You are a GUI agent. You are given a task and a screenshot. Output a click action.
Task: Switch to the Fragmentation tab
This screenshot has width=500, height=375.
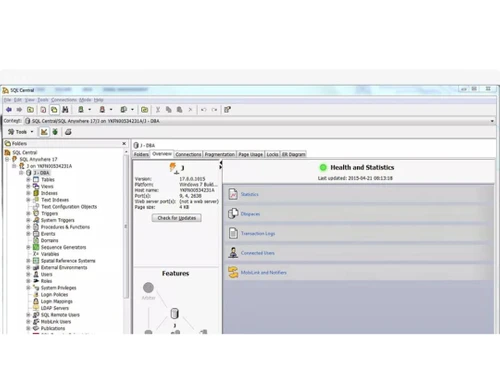[219, 154]
